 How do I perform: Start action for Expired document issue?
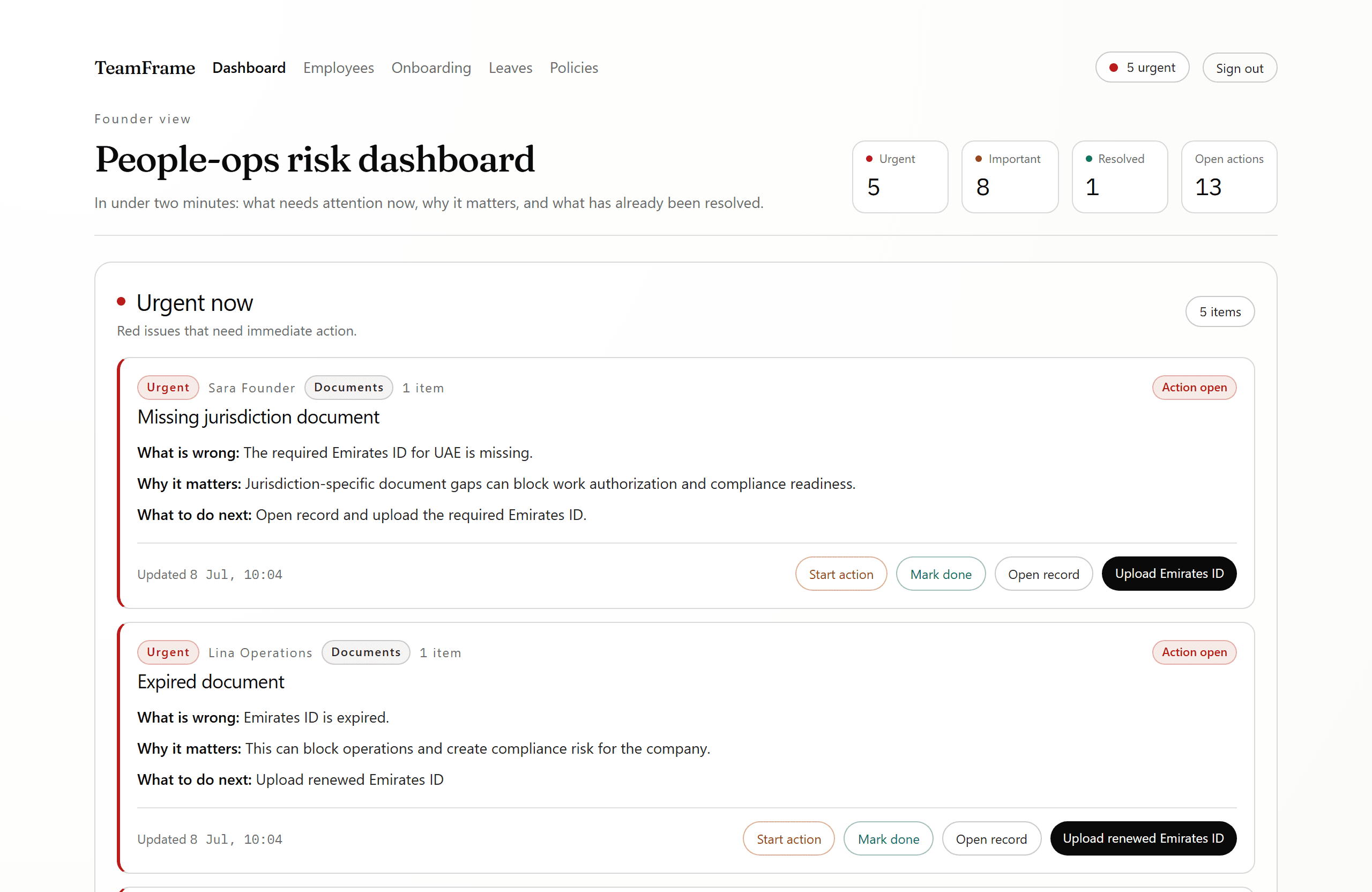[x=788, y=838]
